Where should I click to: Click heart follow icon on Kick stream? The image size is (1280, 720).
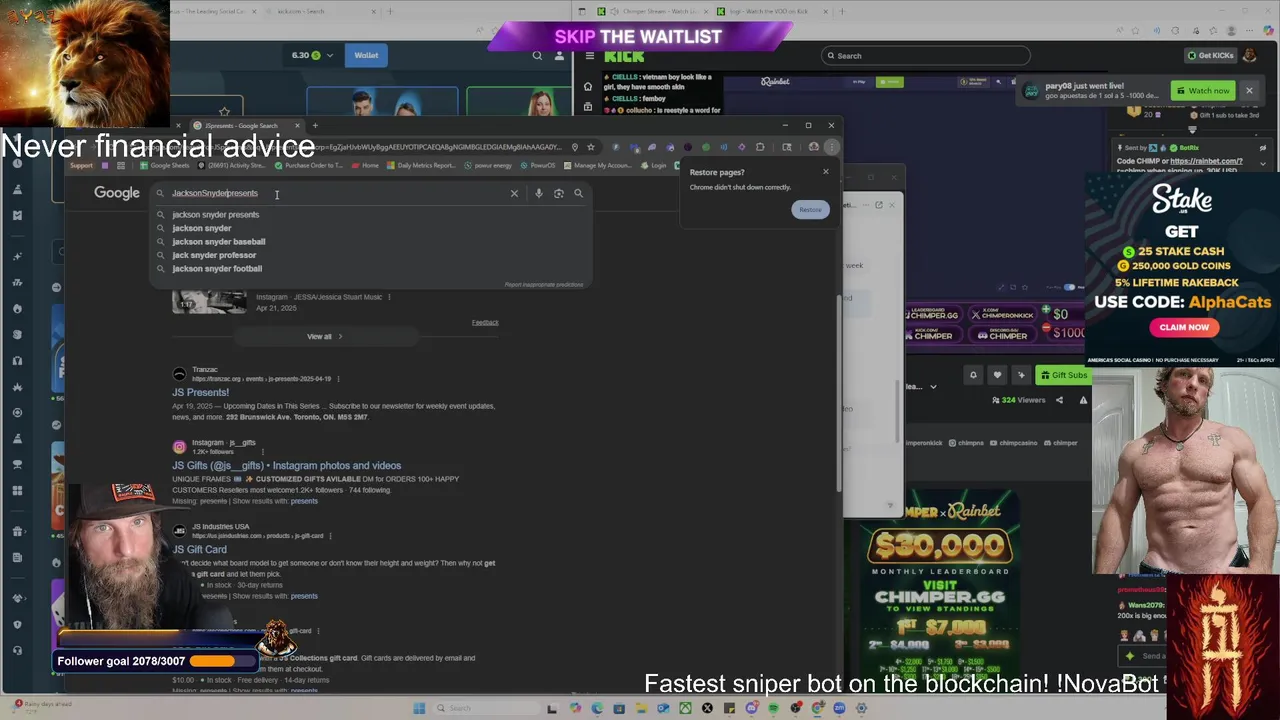[997, 375]
